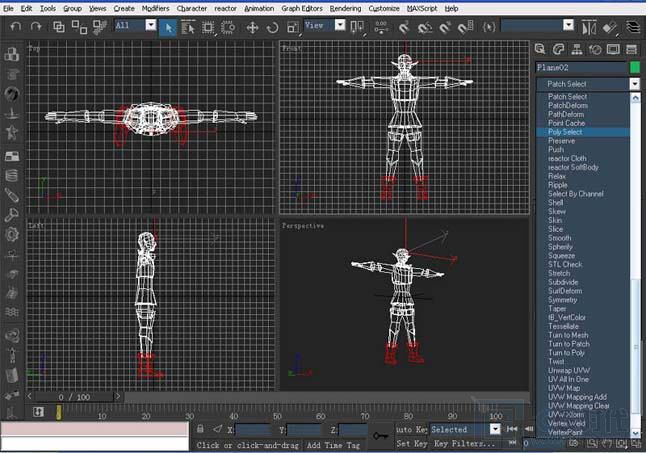Click the Go to Start playback button
The image size is (646, 453).
click(x=512, y=429)
